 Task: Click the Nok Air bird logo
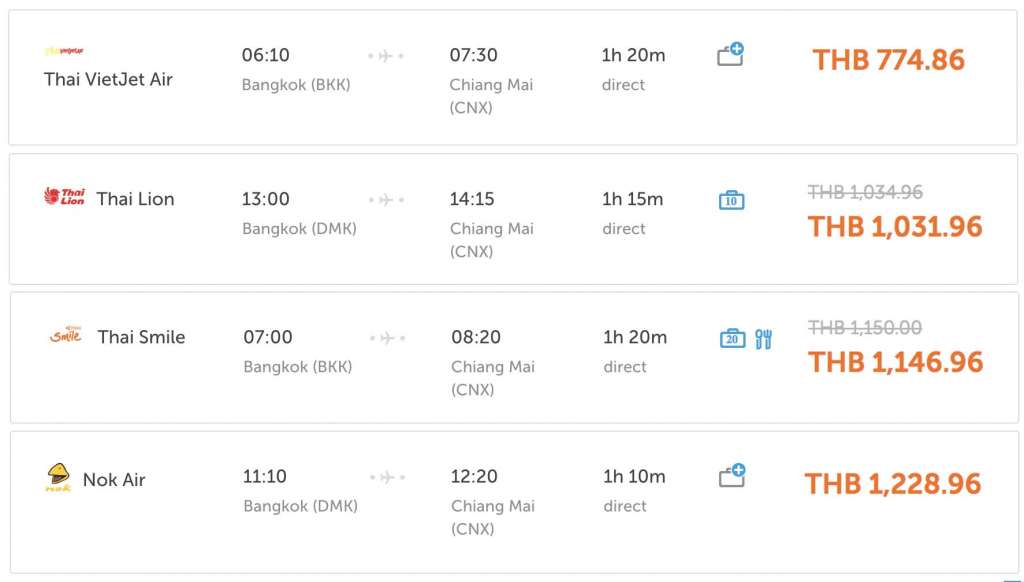pyautogui.click(x=58, y=478)
